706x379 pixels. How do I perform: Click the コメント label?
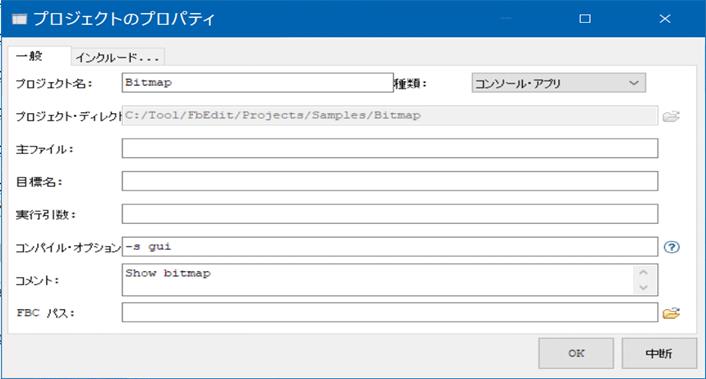38,281
